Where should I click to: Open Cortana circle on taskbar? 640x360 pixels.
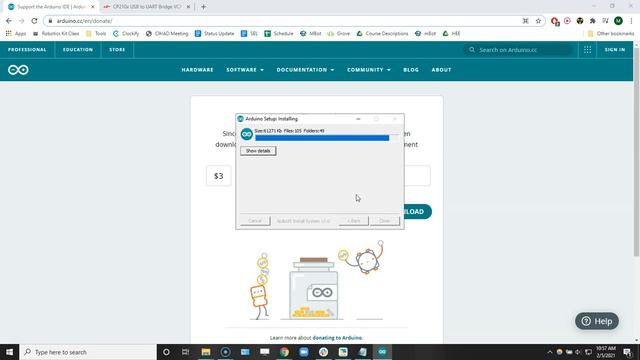166,352
